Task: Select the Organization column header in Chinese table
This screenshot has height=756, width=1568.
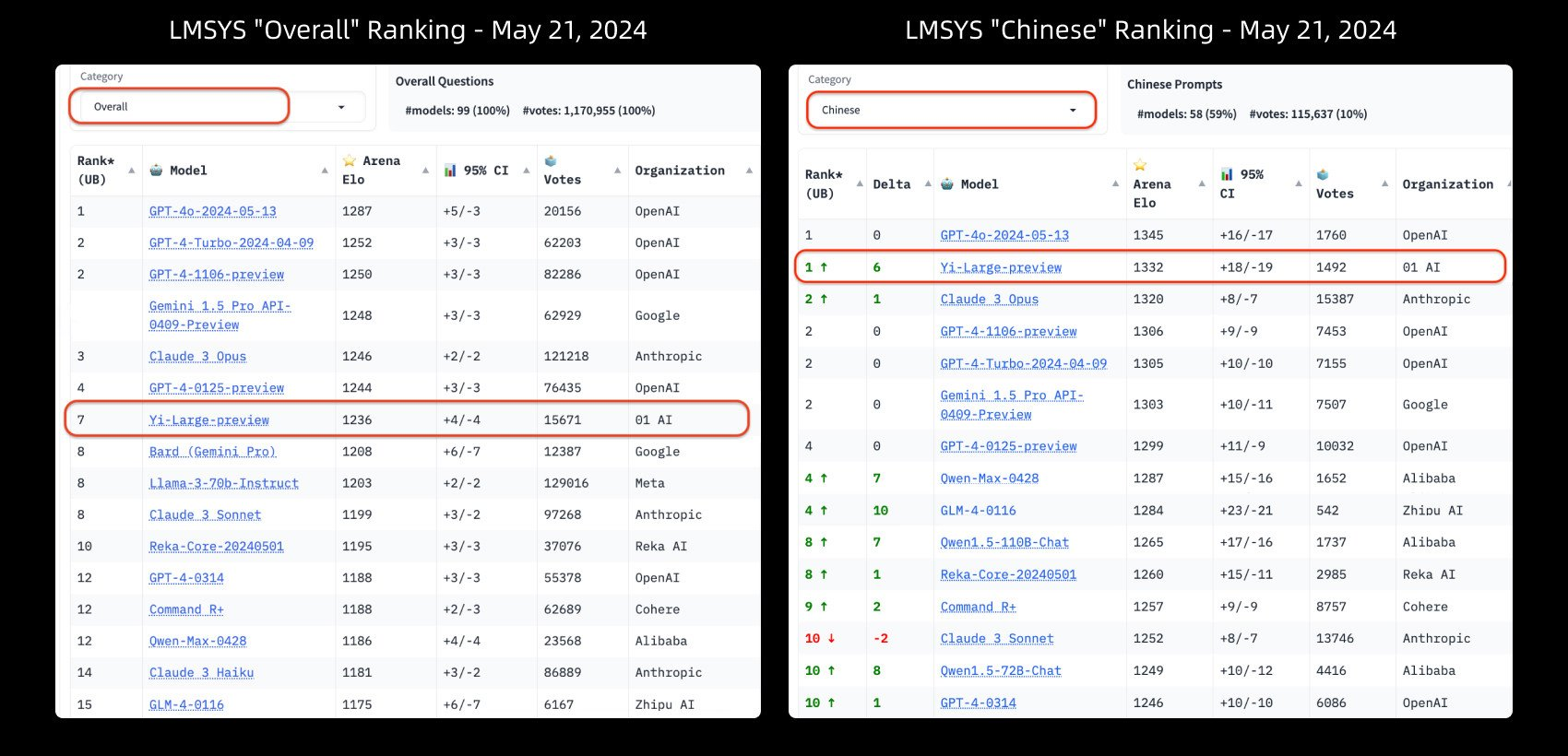Action: point(1447,184)
